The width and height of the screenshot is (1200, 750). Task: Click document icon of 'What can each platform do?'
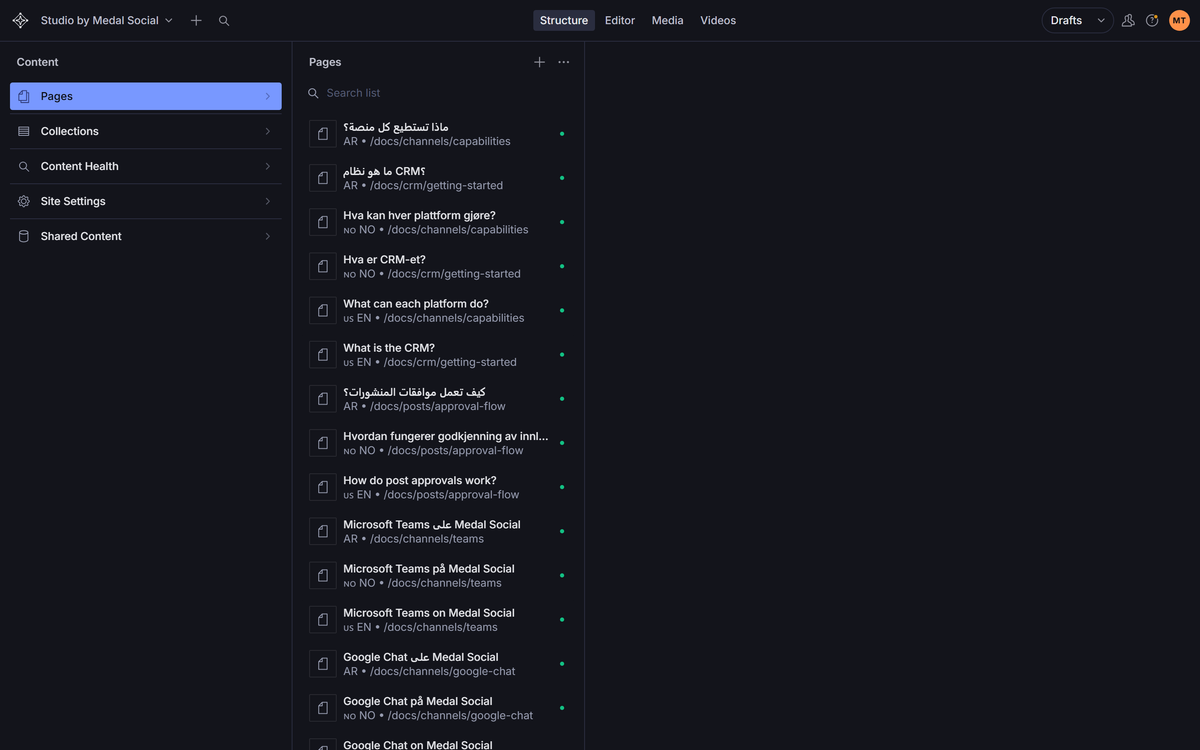pyautogui.click(x=323, y=310)
